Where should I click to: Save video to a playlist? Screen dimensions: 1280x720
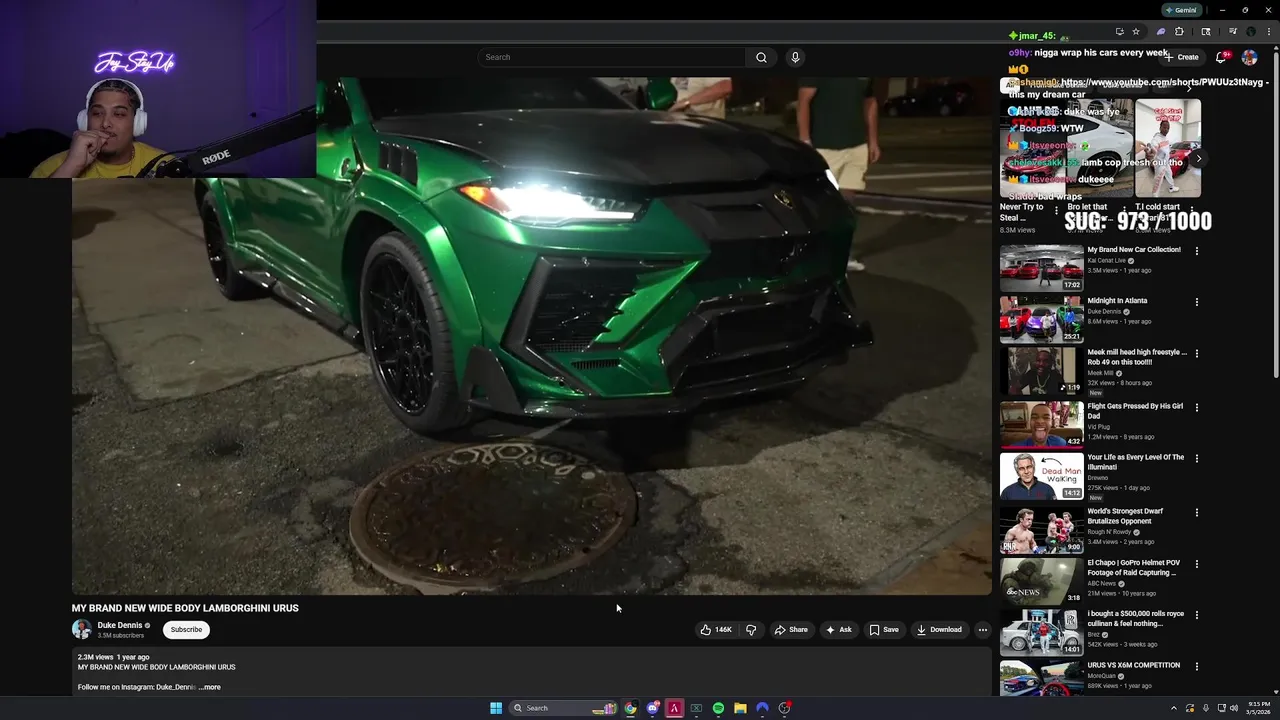[x=883, y=630]
